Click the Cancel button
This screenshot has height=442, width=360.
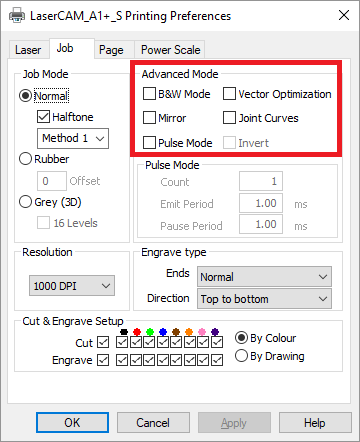pyautogui.click(x=153, y=423)
